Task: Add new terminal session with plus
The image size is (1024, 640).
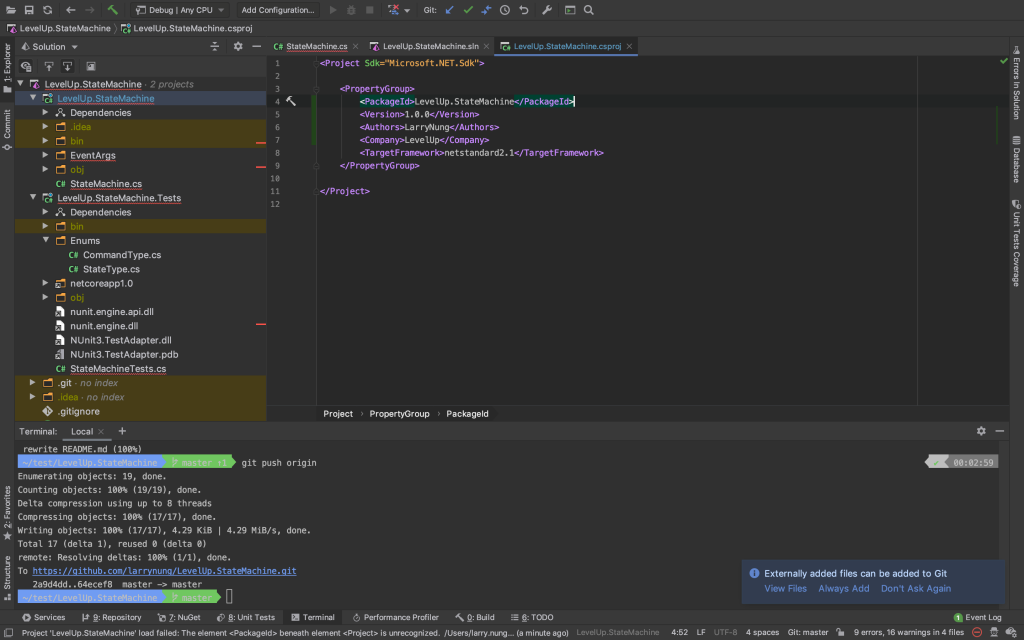Action: pos(122,431)
